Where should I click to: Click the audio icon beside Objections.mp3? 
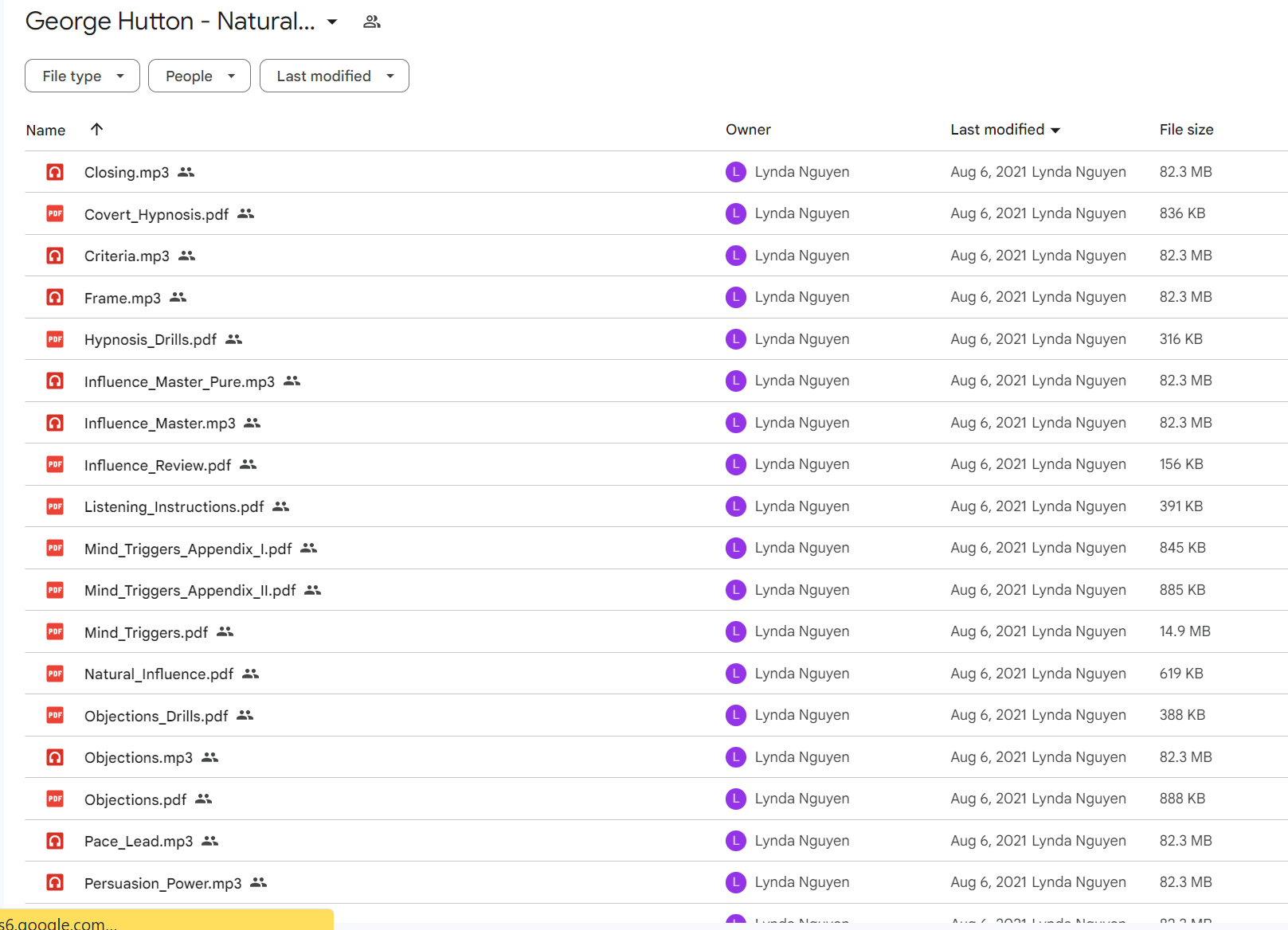click(55, 757)
